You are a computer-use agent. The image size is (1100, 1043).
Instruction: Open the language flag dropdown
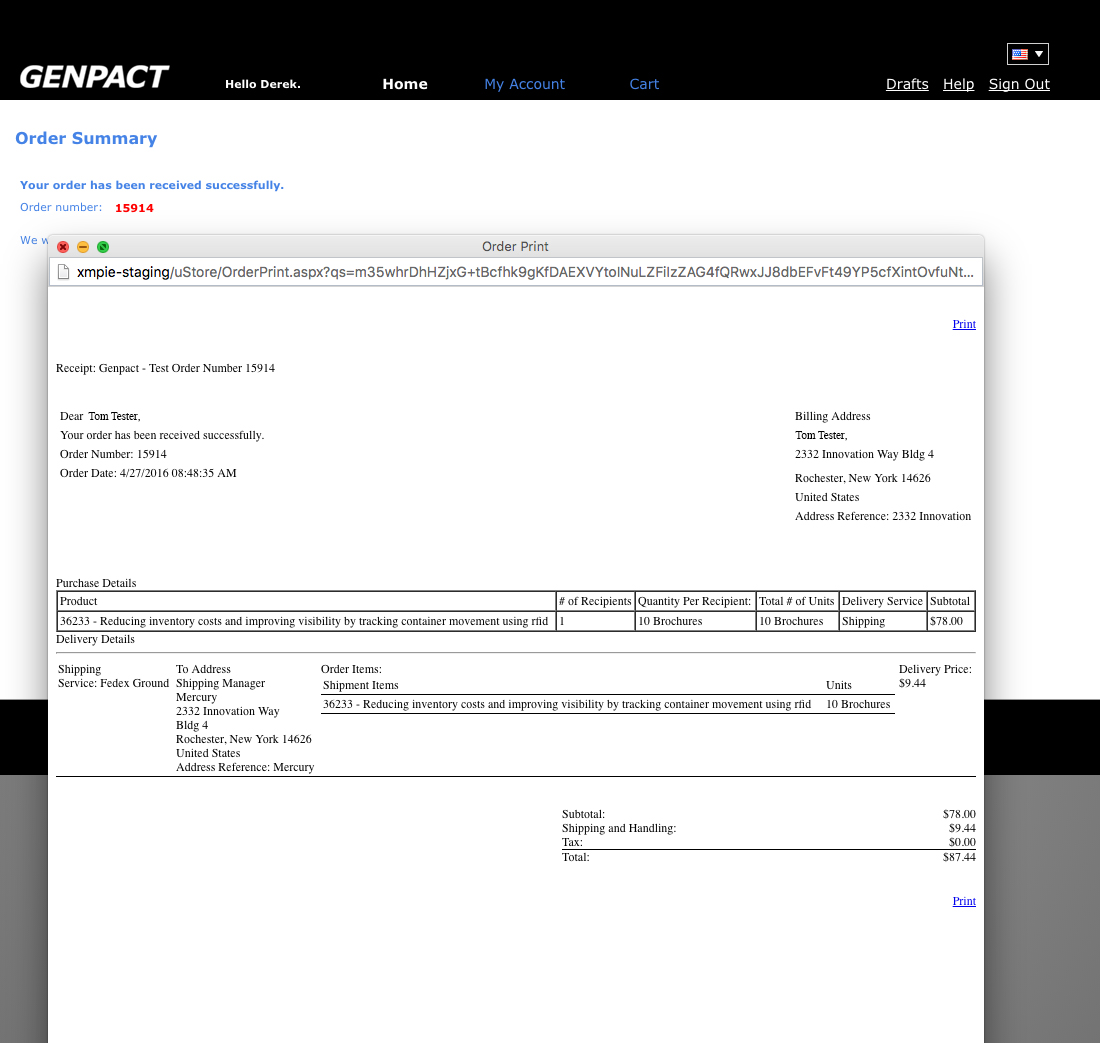click(x=1027, y=54)
